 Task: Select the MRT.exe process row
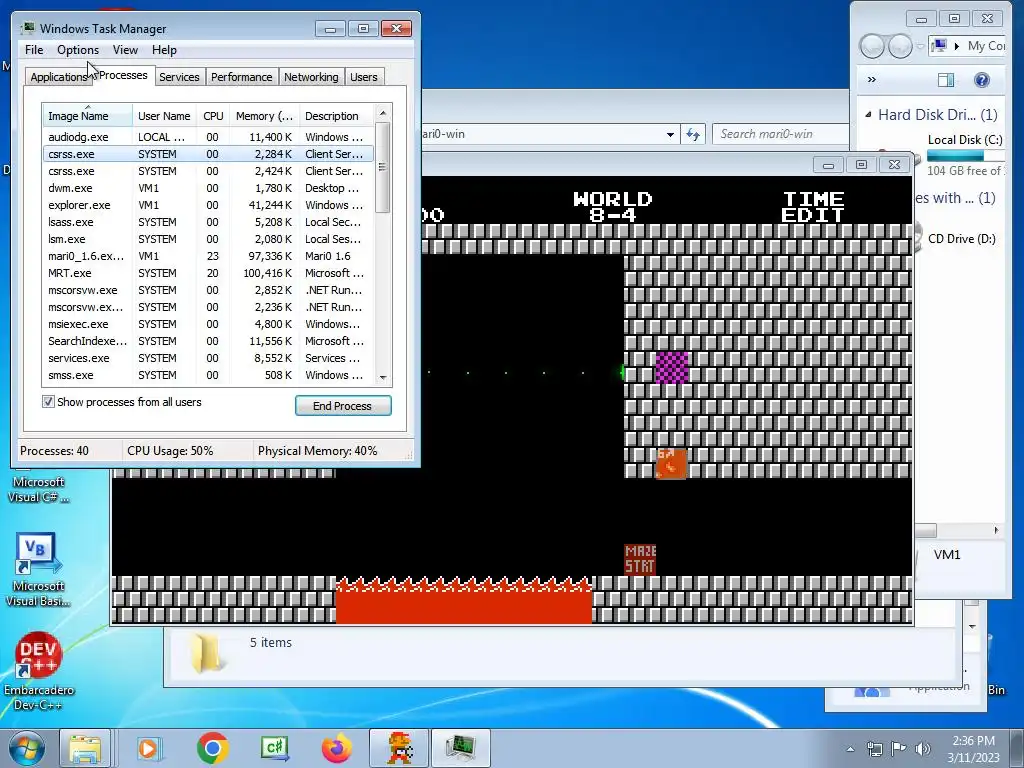[208, 273]
